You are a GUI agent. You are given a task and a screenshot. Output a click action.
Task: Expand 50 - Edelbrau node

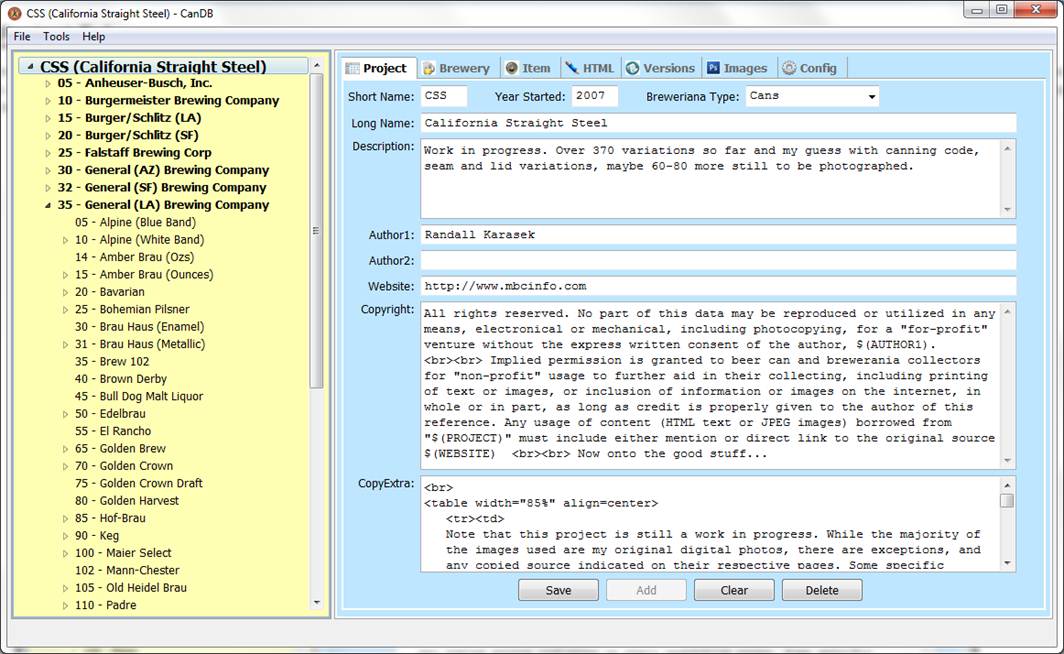[x=65, y=415]
